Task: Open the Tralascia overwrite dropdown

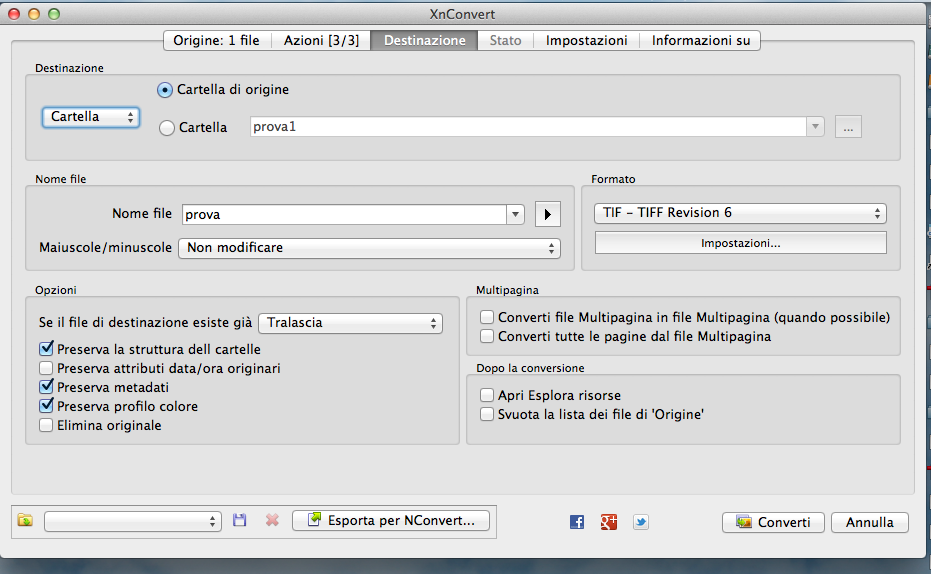Action: pyautogui.click(x=350, y=323)
